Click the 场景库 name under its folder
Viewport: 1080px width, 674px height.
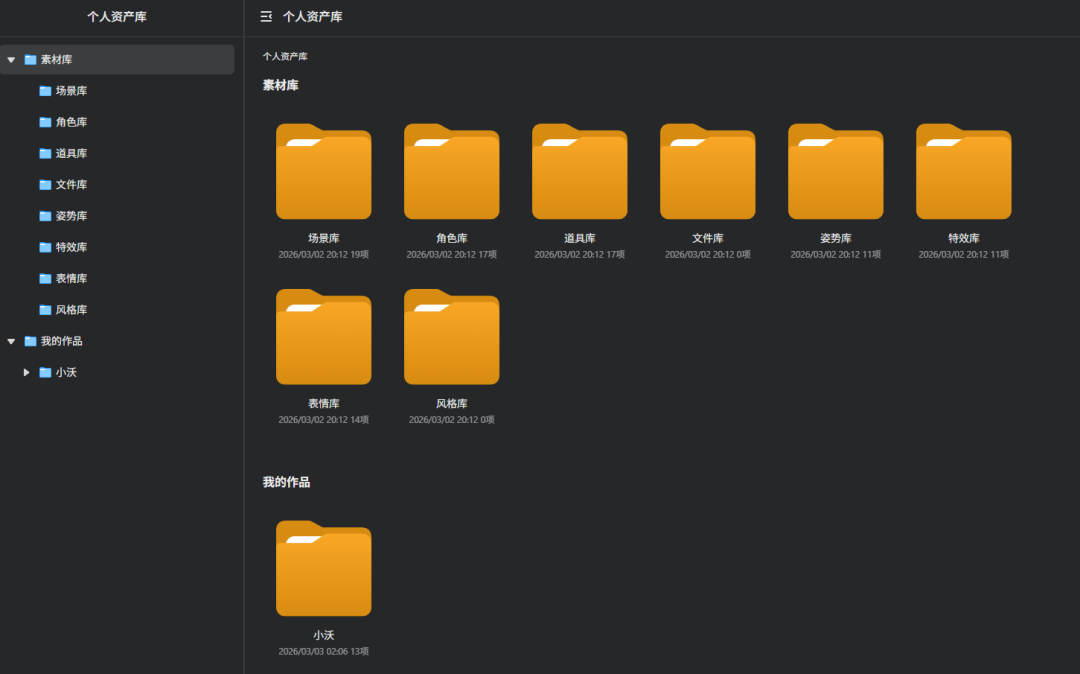pyautogui.click(x=324, y=238)
